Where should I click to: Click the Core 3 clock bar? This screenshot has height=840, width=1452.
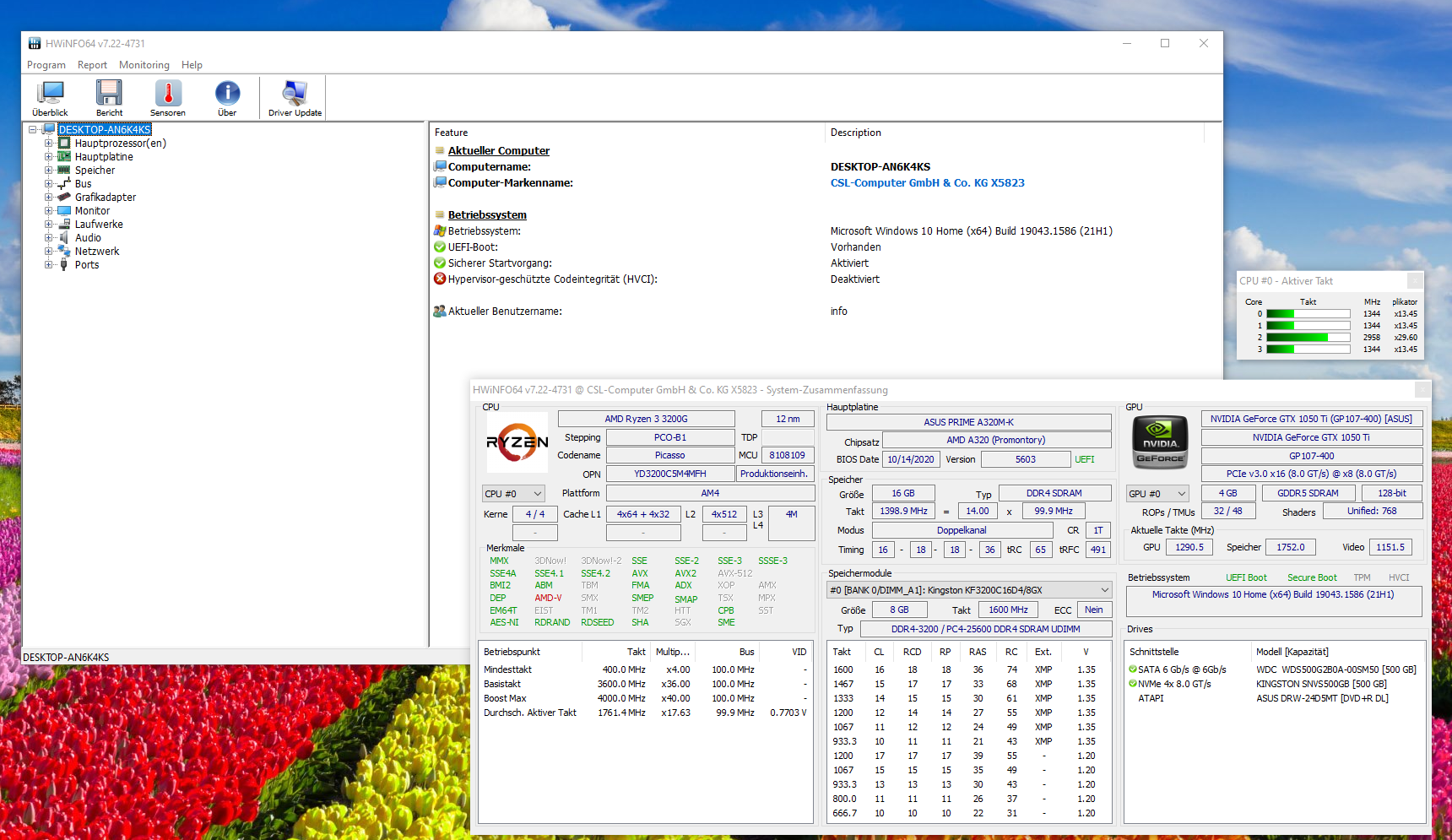(1308, 350)
